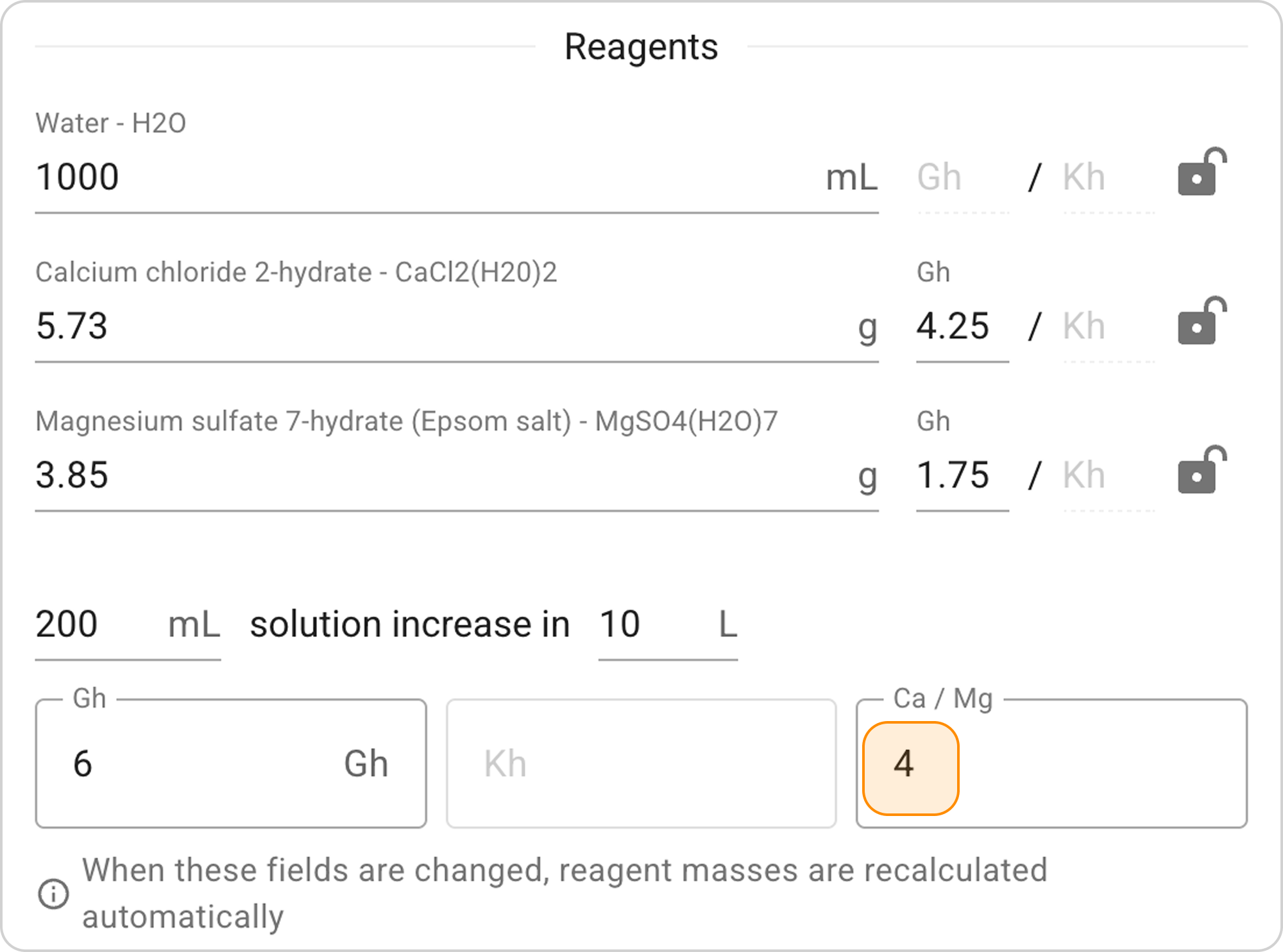Click the Magnesium sulfate Kh field
The width and height of the screenshot is (1283, 952).
point(1107,475)
